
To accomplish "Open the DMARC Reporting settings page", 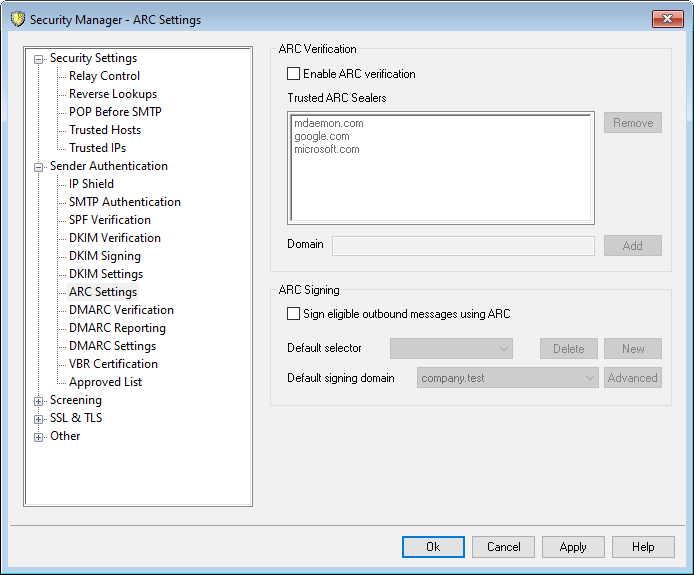I will click(117, 328).
